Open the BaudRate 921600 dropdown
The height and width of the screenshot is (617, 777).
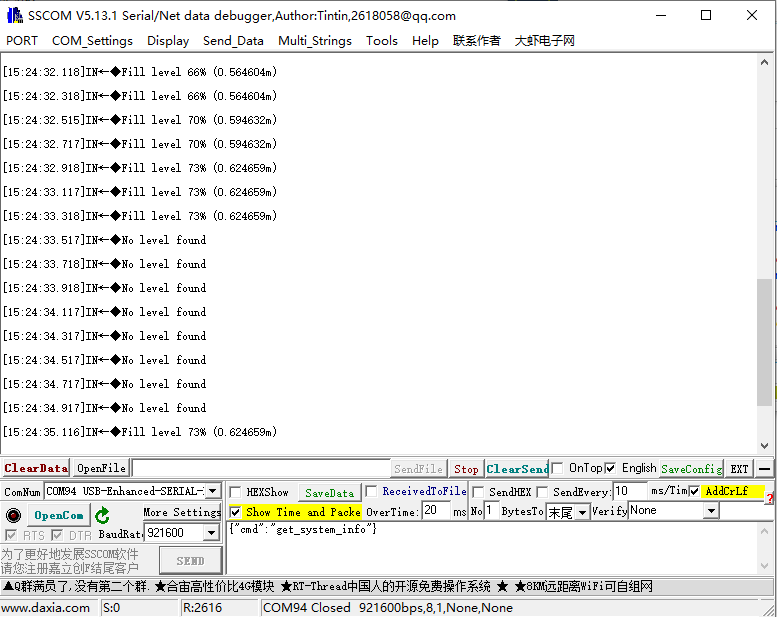211,534
